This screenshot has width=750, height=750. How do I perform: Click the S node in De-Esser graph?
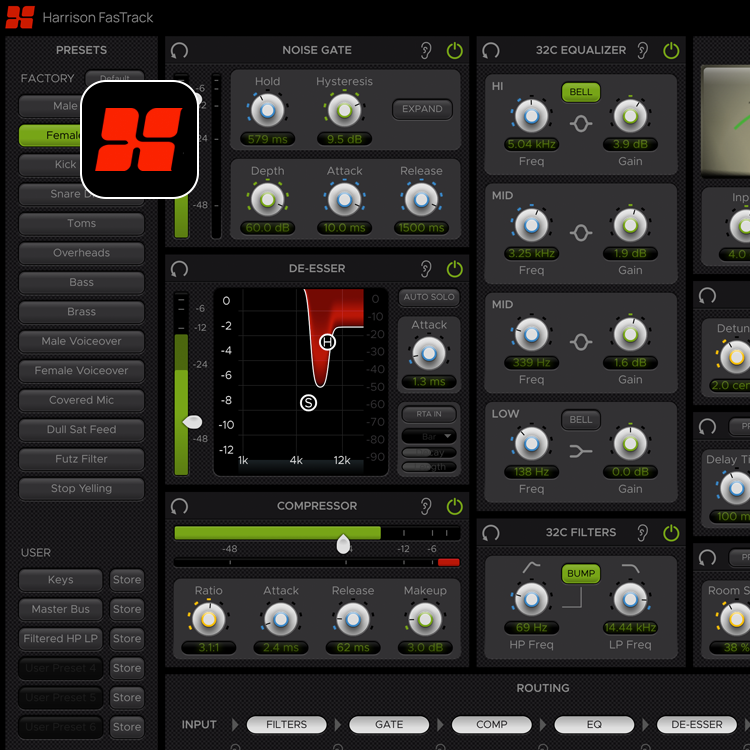308,402
